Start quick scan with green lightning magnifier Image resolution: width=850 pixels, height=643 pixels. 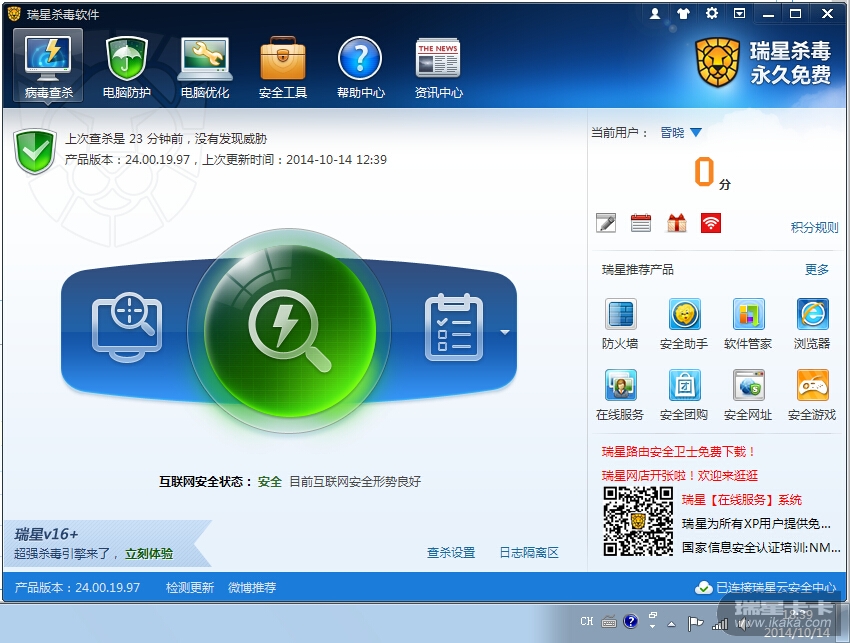(289, 331)
